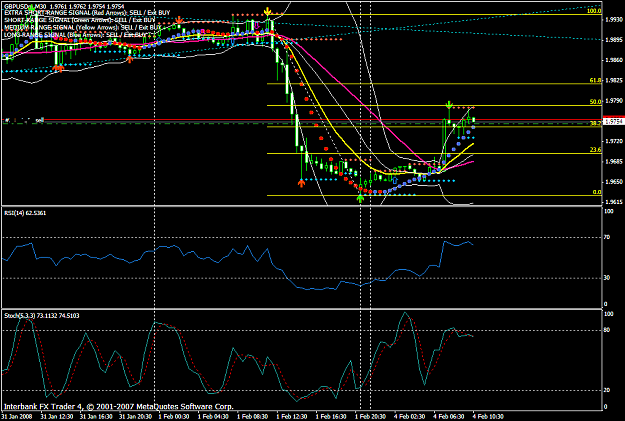Image resolution: width=625 pixels, height=421 pixels.
Task: Click the RSI scale 70 label
Action: pyautogui.click(x=607, y=237)
